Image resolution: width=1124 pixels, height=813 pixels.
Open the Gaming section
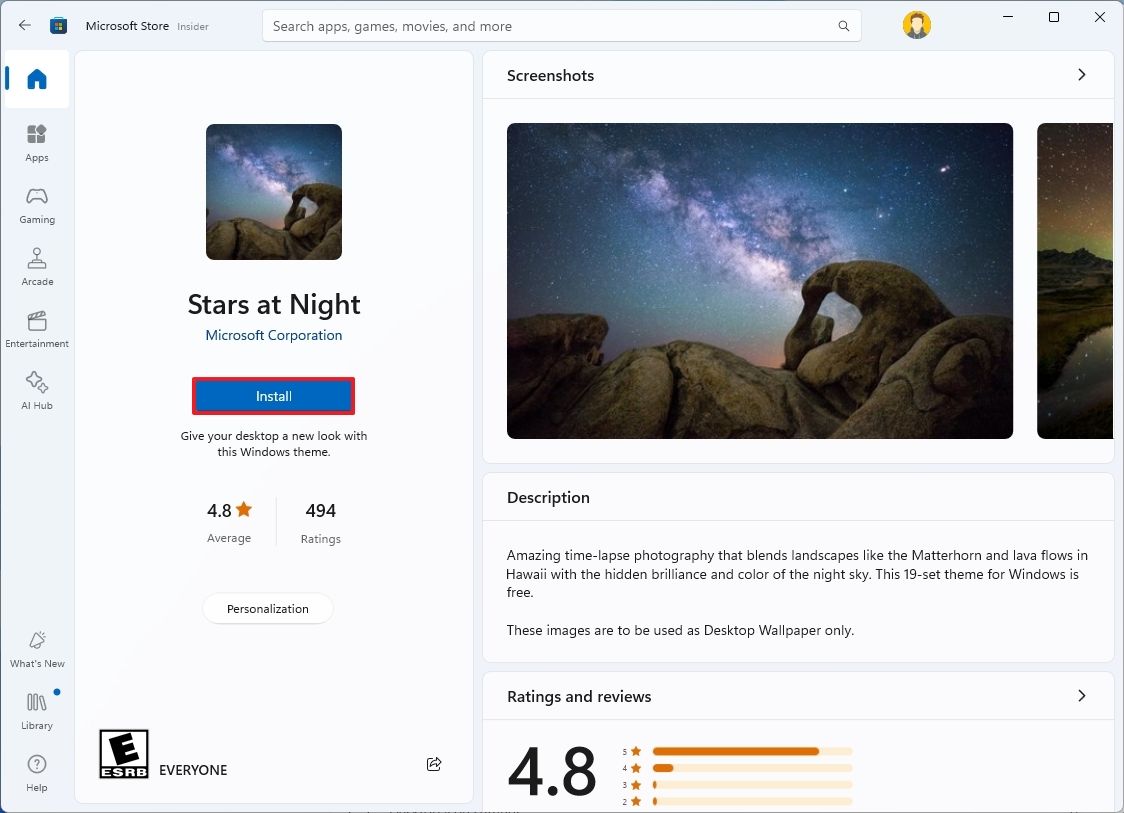coord(36,202)
